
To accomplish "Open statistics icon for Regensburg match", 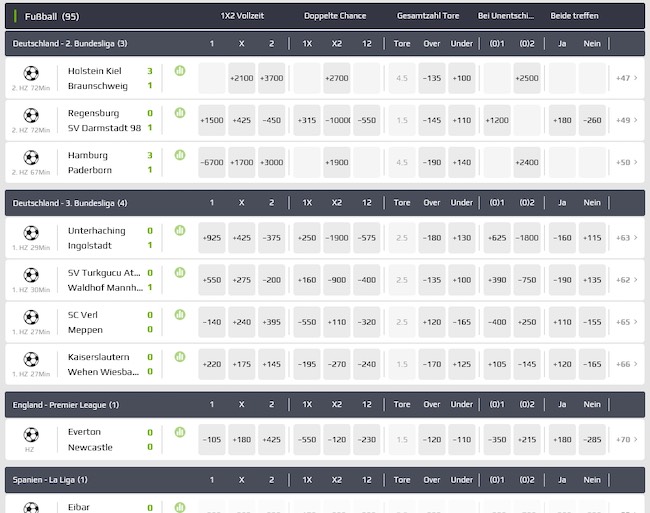I will pyautogui.click(x=179, y=113).
